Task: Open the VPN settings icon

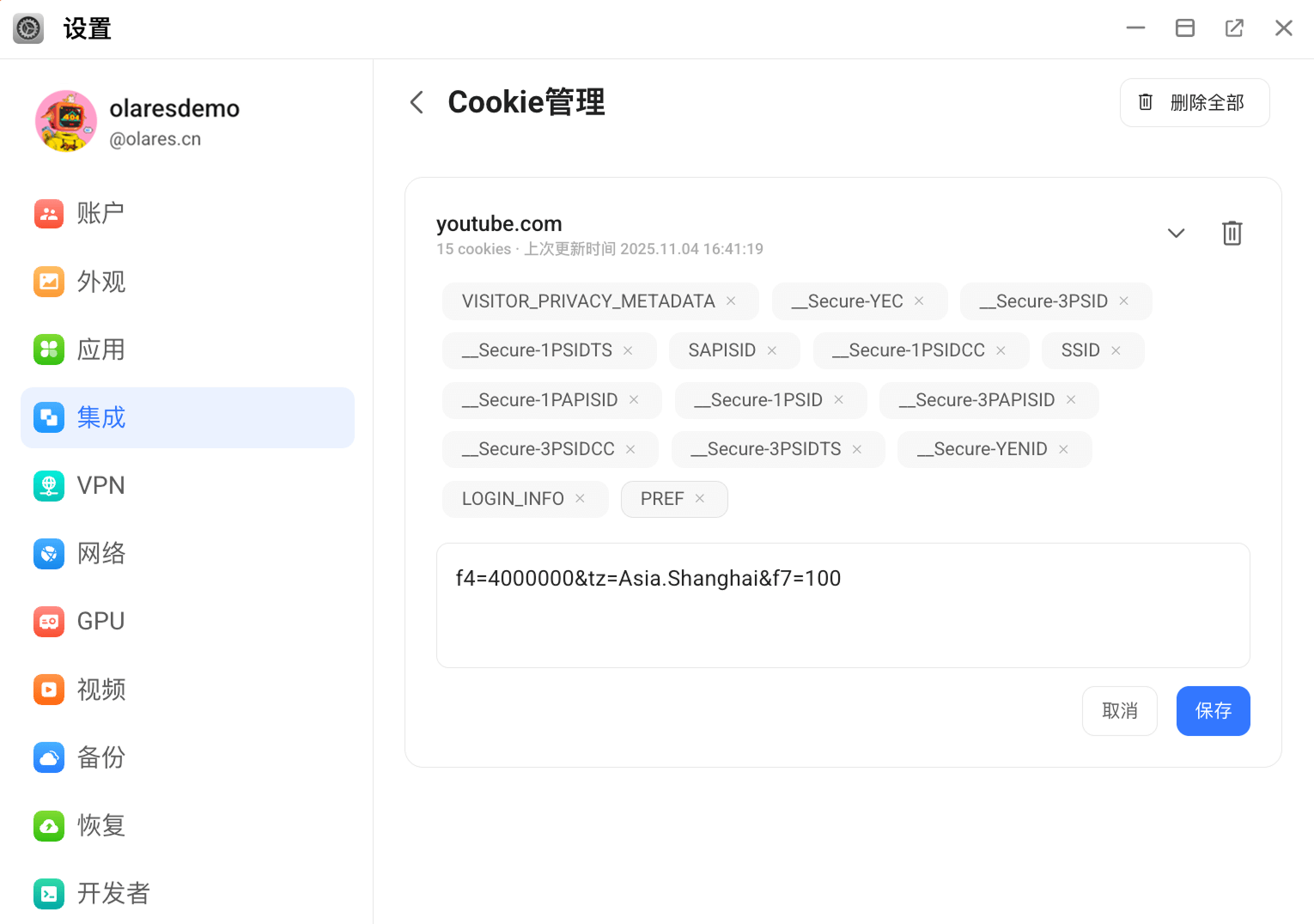Action: (49, 485)
